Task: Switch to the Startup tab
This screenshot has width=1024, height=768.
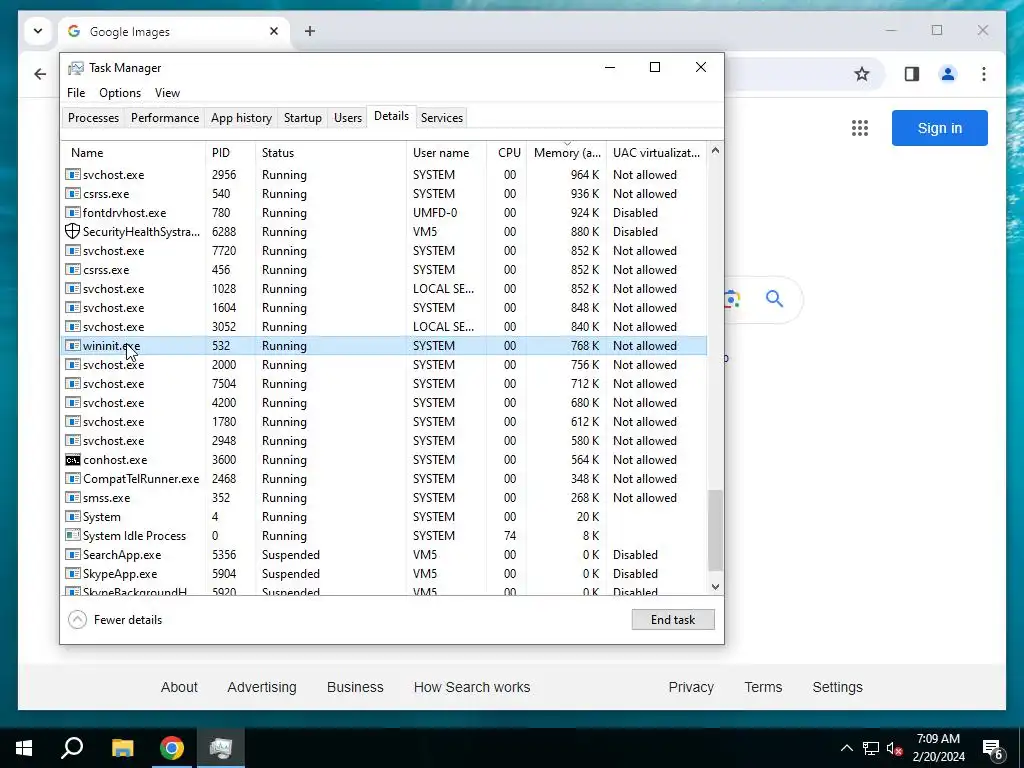Action: click(302, 118)
